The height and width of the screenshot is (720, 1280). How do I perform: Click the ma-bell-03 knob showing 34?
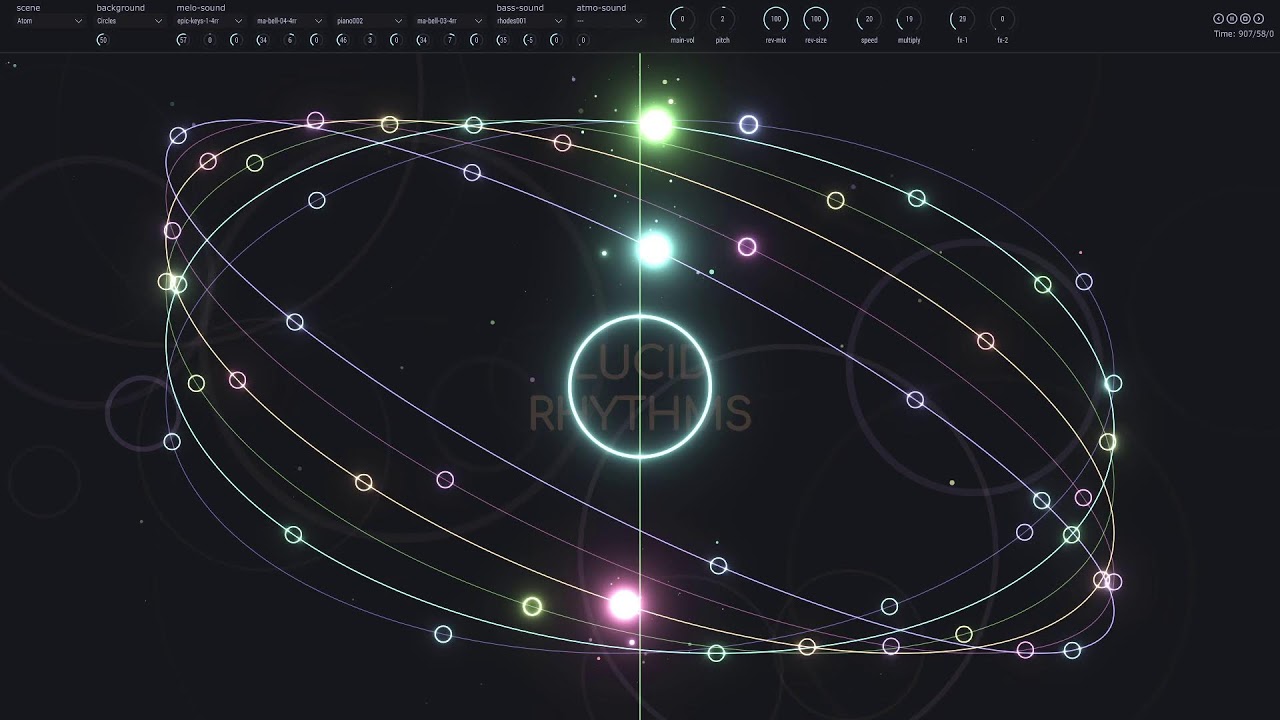tap(423, 40)
